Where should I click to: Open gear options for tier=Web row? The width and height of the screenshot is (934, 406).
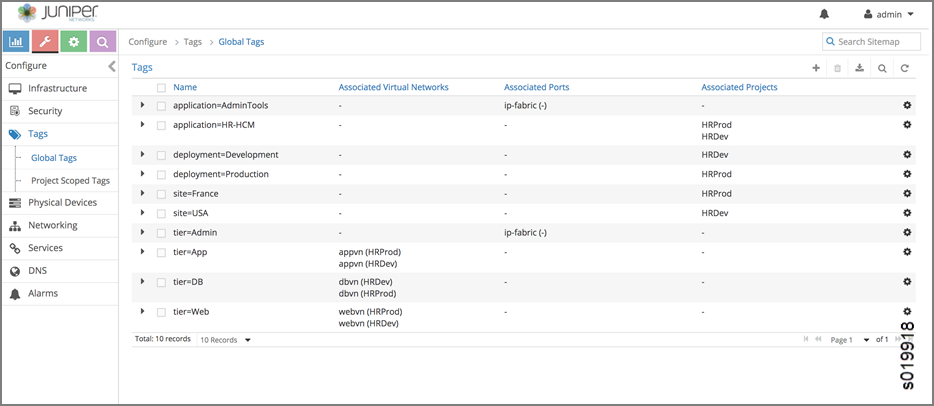907,312
